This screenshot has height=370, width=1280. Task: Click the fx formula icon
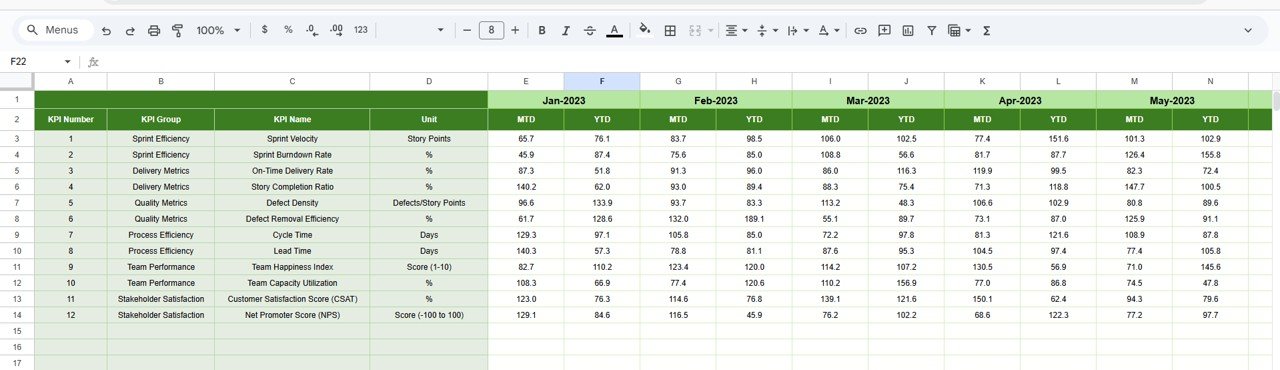click(x=93, y=61)
